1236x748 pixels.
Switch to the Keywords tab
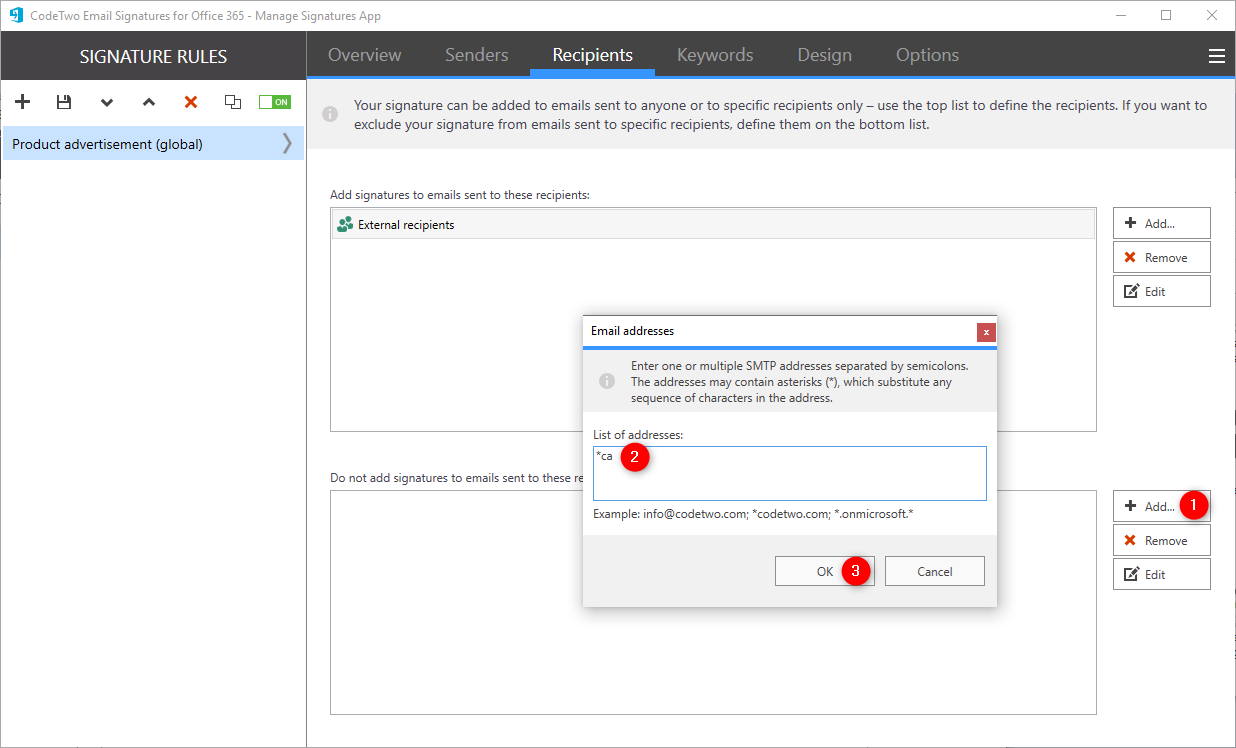pyautogui.click(x=714, y=55)
